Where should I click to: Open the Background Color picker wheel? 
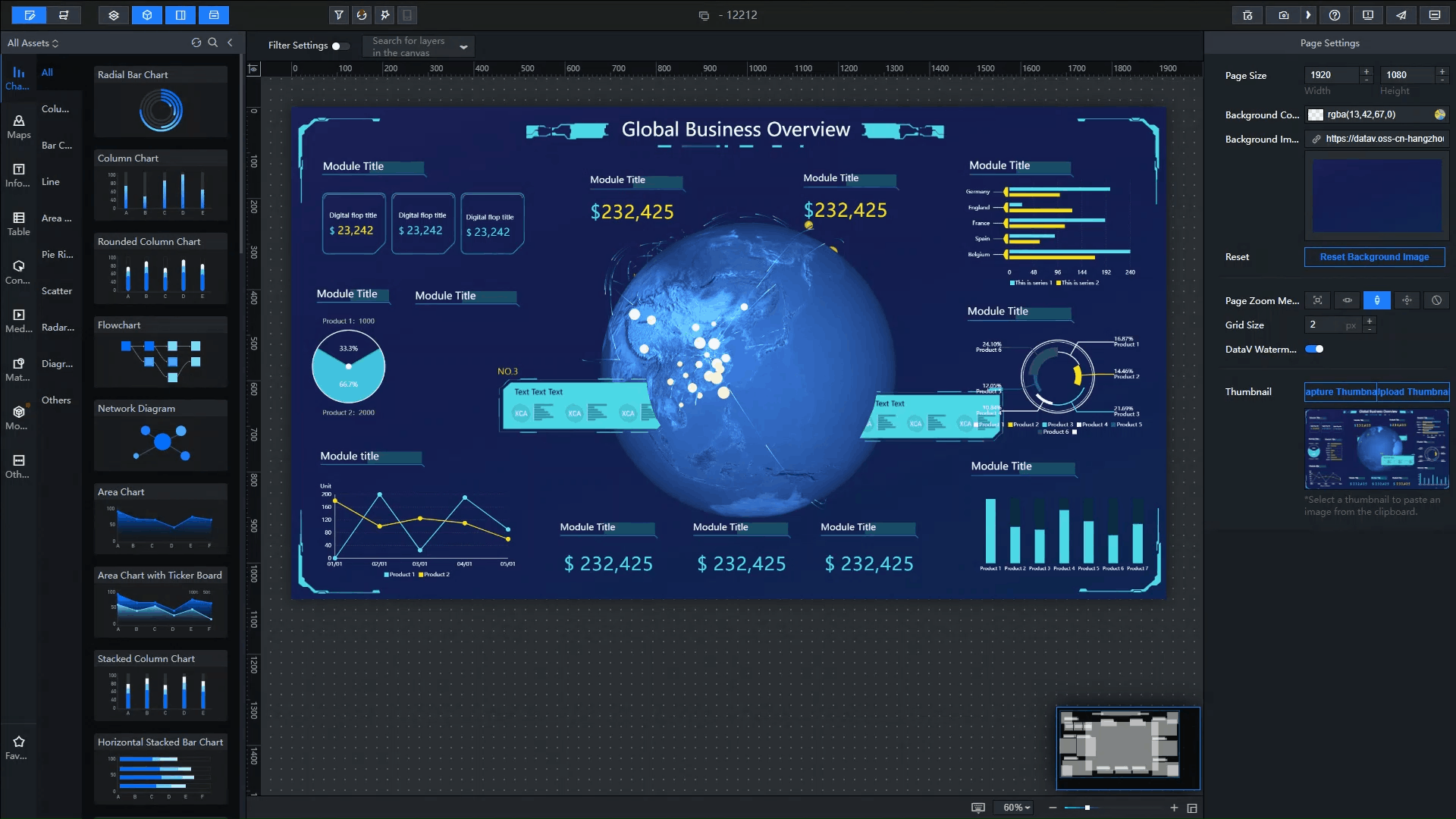(x=1439, y=115)
